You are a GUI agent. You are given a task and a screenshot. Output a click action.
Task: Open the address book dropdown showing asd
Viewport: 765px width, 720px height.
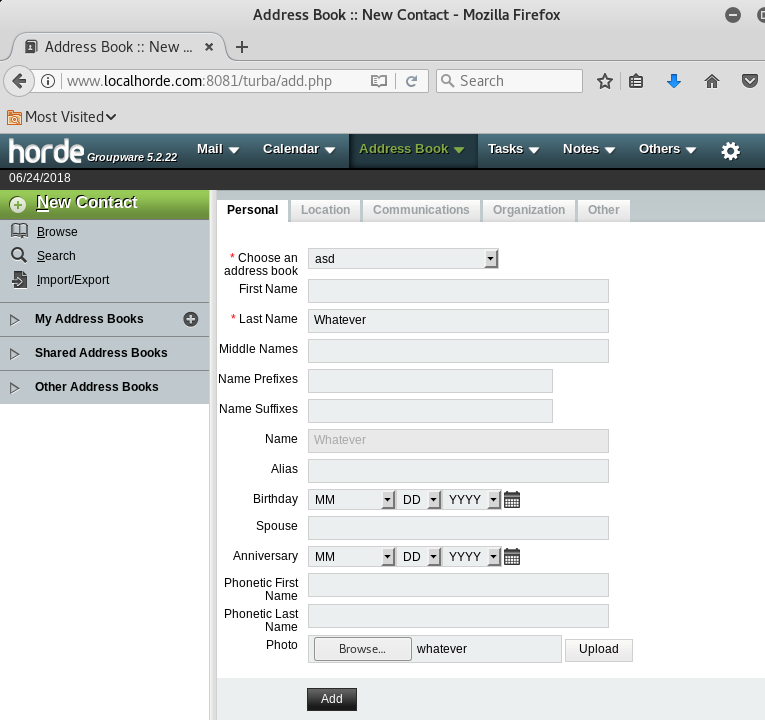click(403, 259)
